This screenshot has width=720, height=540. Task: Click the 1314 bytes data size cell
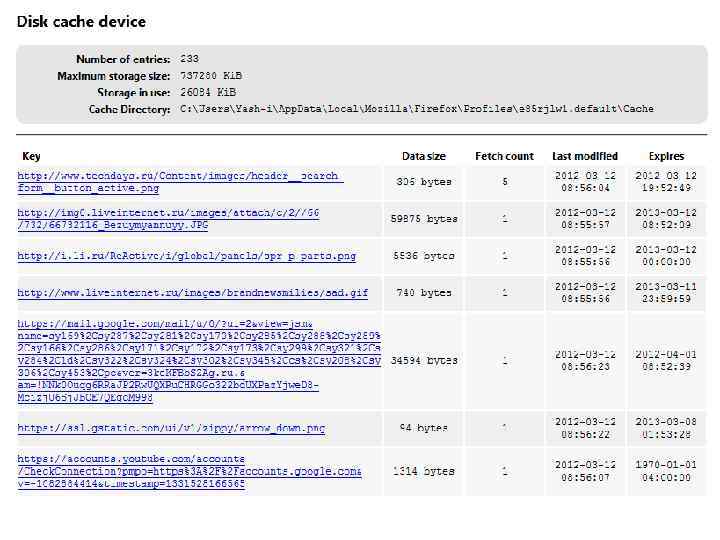coord(423,470)
